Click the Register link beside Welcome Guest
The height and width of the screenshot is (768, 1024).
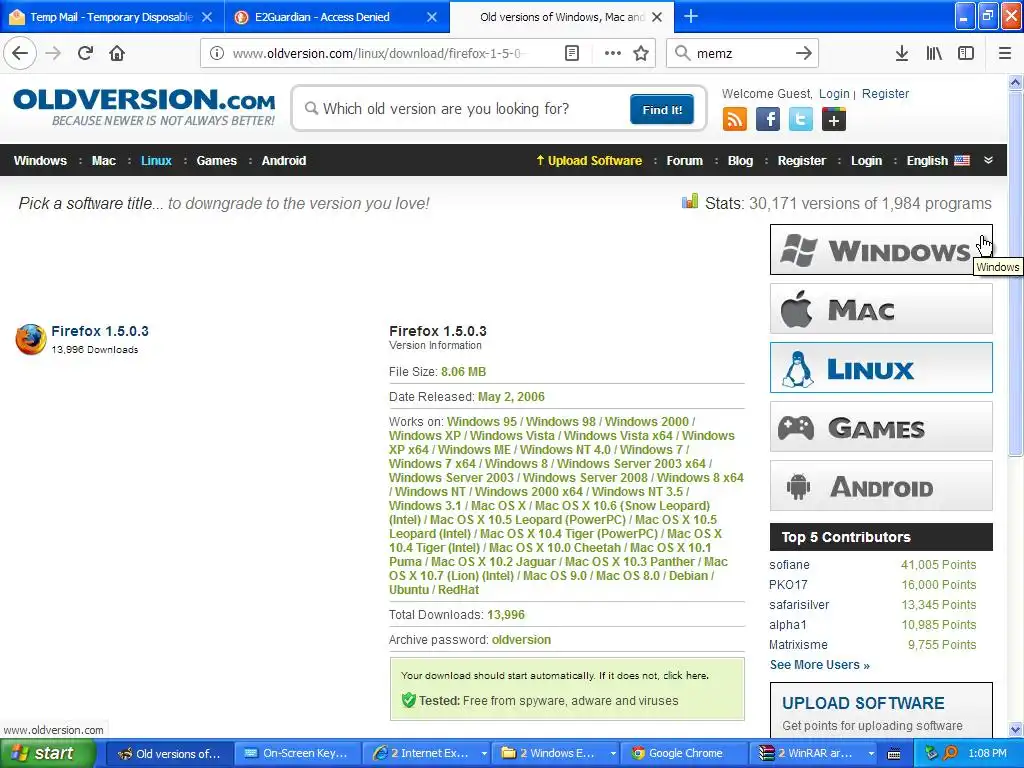(886, 94)
